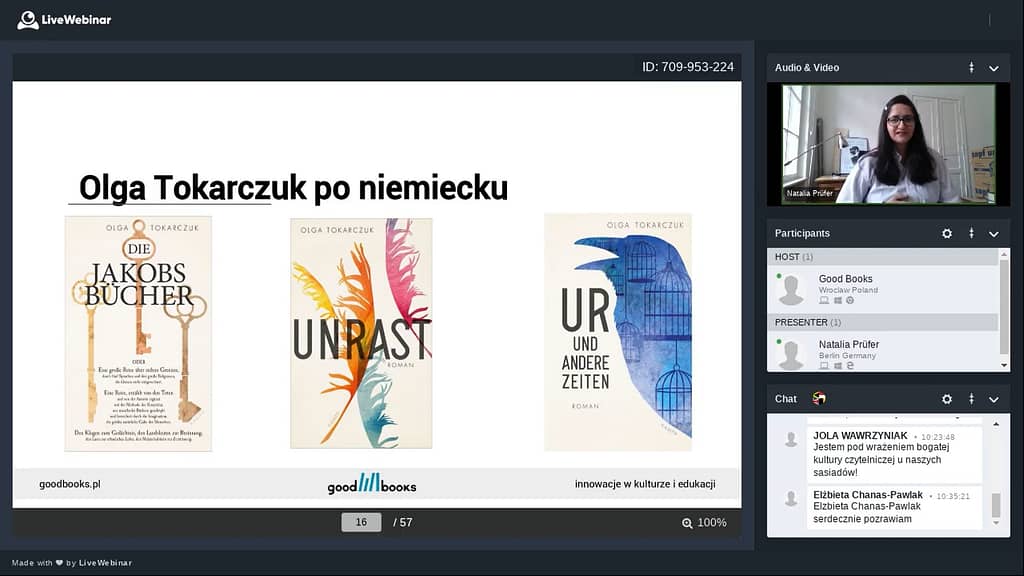Click the LiveWebinar link in the footer
This screenshot has height=576, width=1024.
[x=105, y=563]
